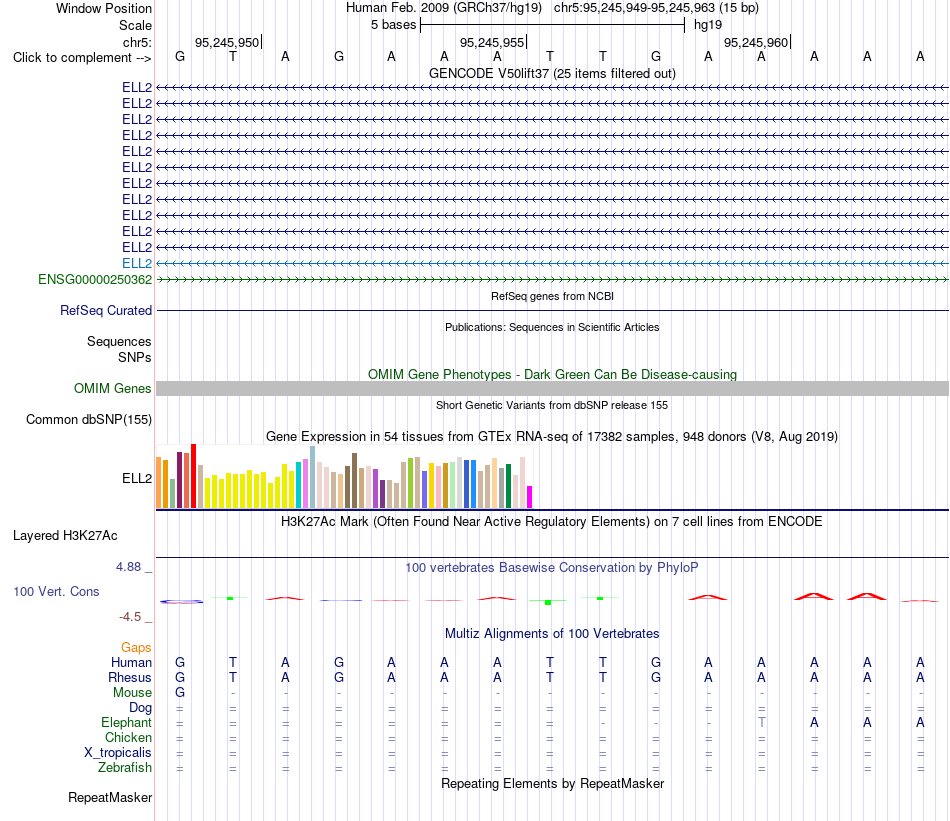
Task: Click the Chicken species row label
Action: (128, 737)
